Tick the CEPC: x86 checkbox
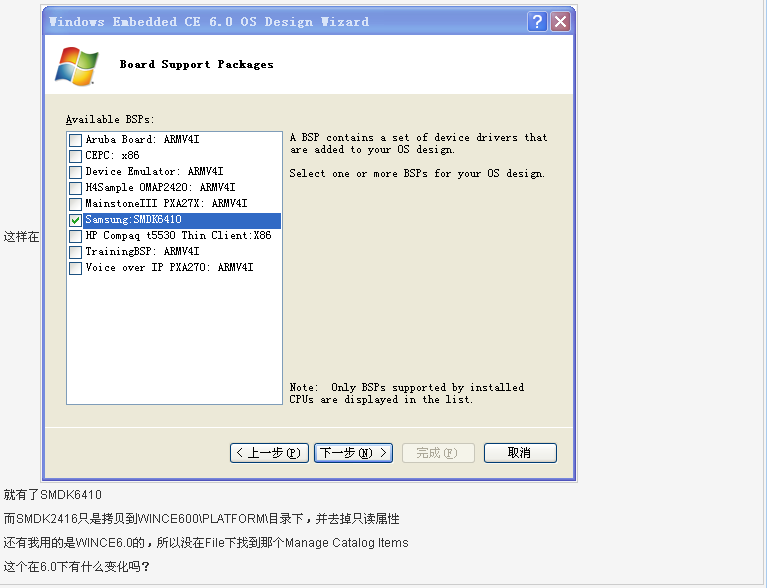The width and height of the screenshot is (767, 588). (75, 157)
